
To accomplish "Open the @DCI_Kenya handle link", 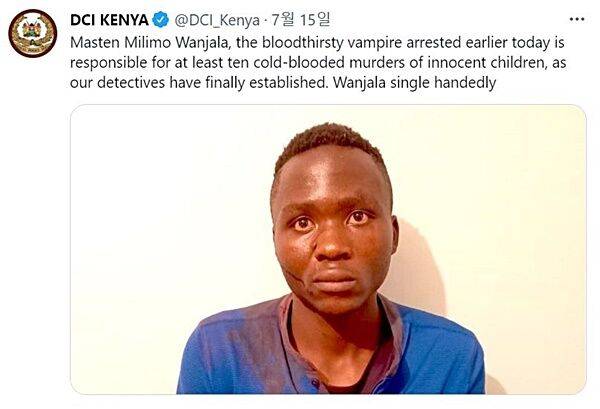I will point(217,20).
